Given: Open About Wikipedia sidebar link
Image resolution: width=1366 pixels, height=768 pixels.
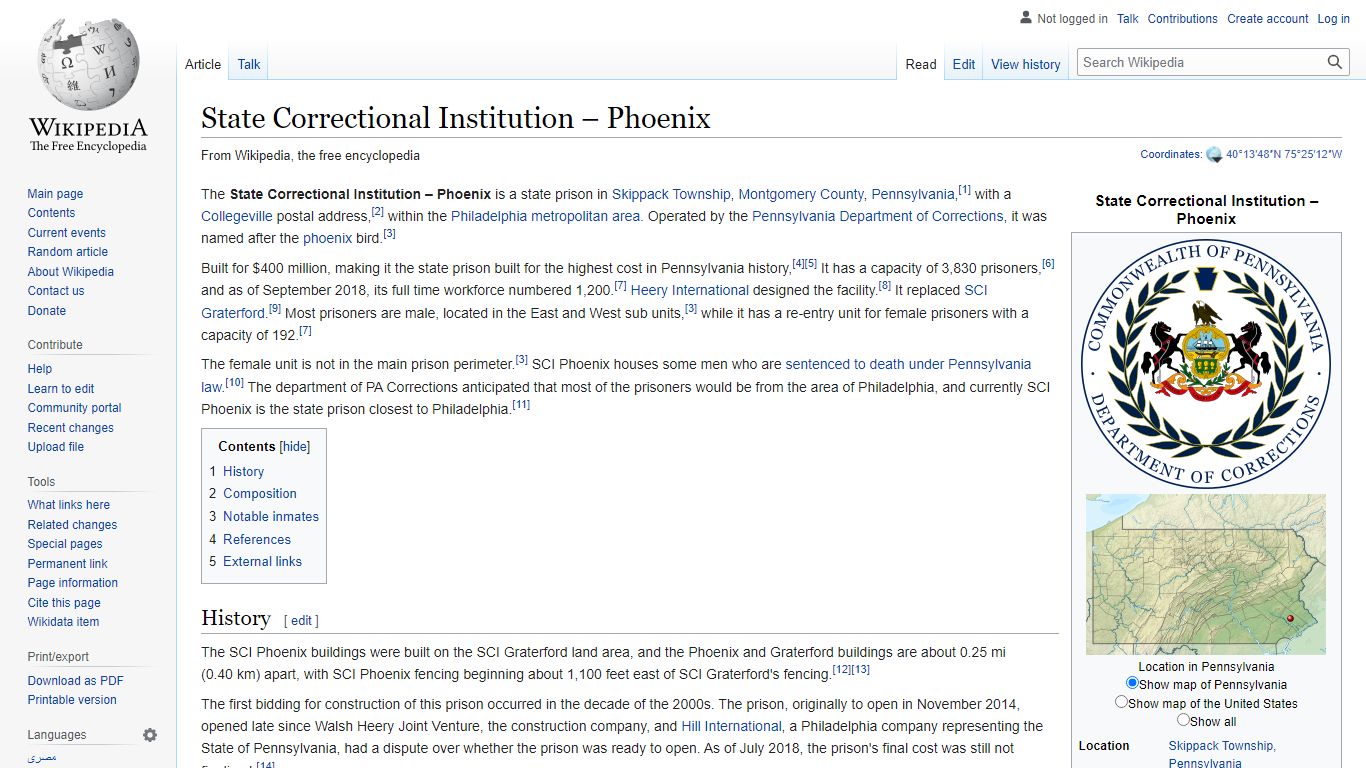Looking at the screenshot, I should 70,272.
